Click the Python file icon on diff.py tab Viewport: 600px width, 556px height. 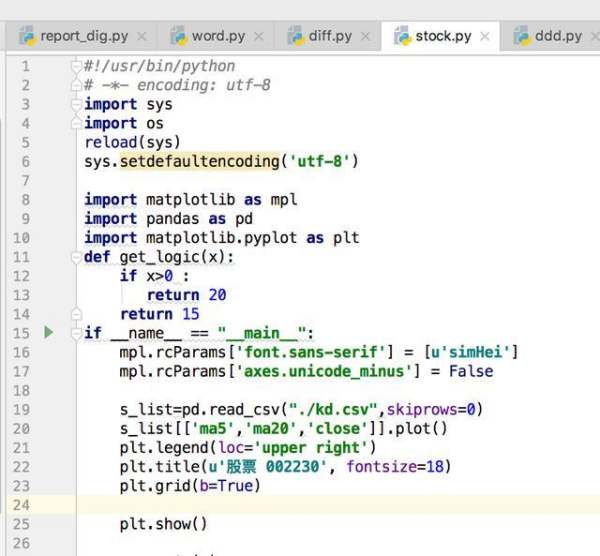(x=295, y=36)
